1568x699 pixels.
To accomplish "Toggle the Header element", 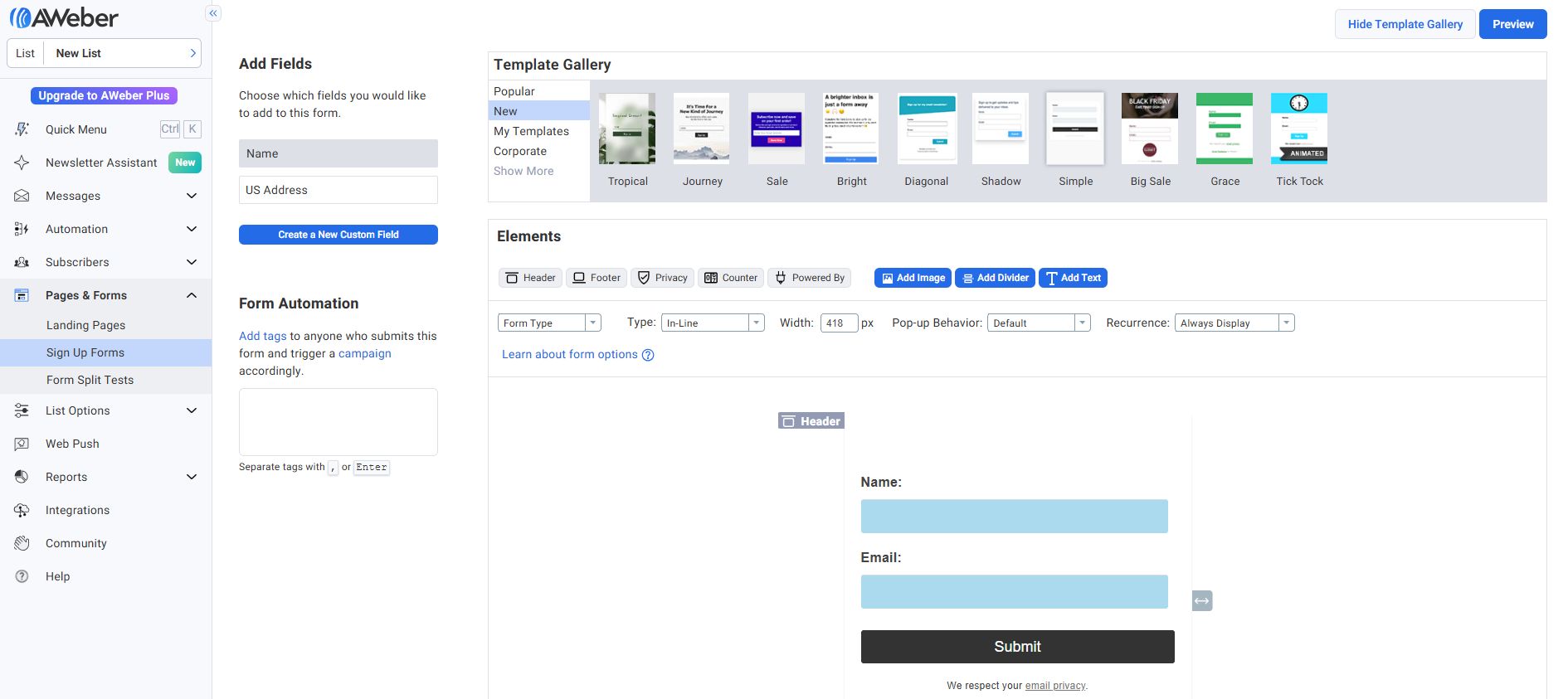I will coord(531,278).
